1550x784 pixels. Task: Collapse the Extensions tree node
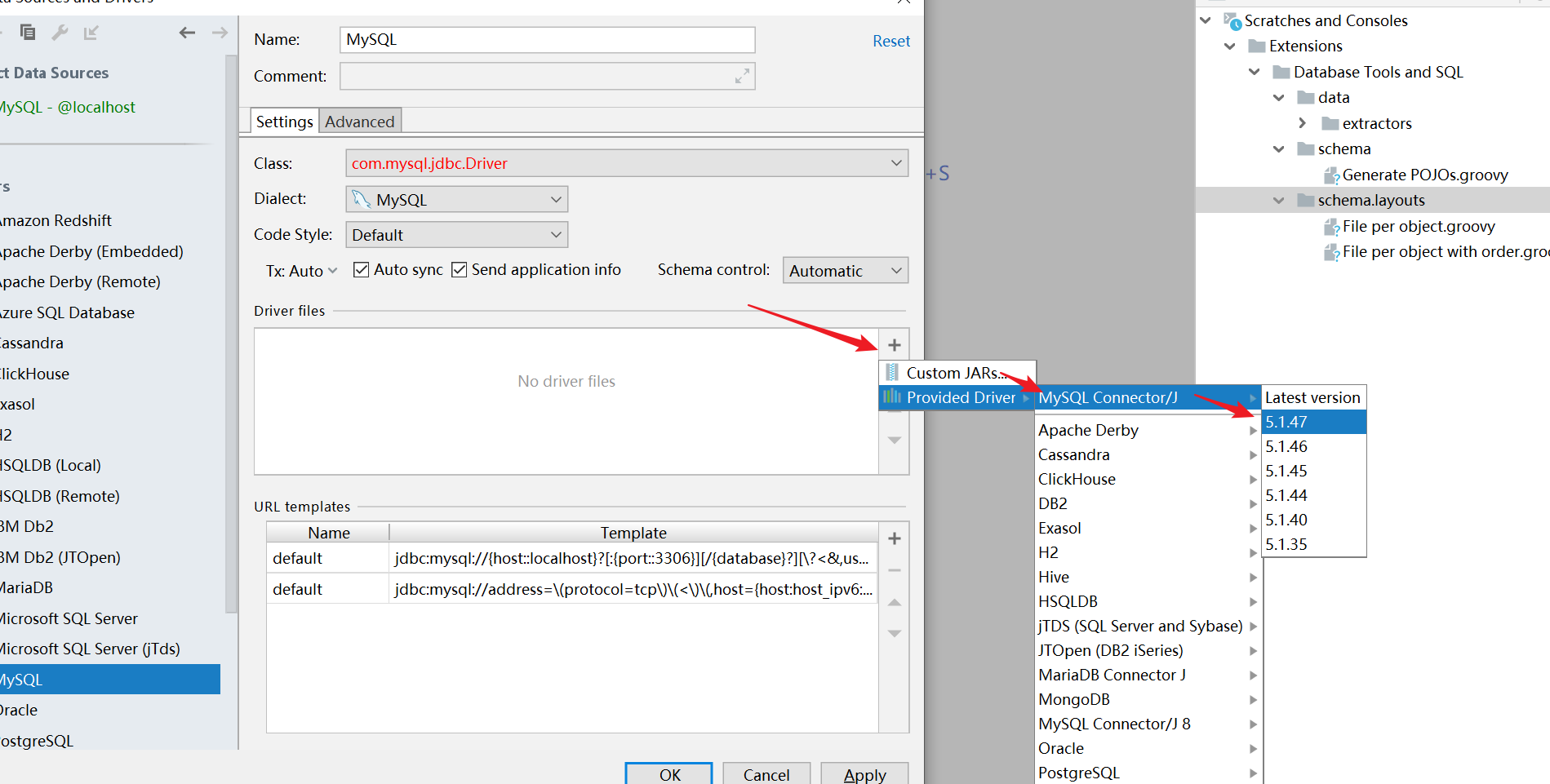click(1230, 47)
